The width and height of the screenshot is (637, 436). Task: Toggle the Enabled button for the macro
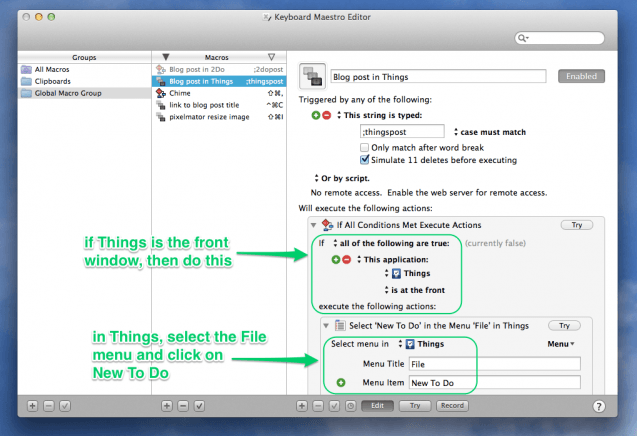click(581, 76)
